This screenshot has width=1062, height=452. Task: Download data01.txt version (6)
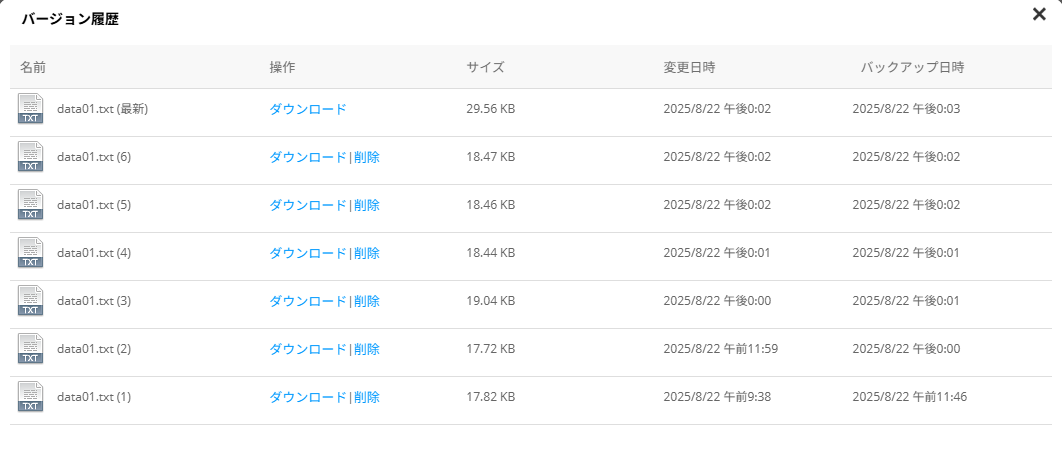(x=308, y=157)
